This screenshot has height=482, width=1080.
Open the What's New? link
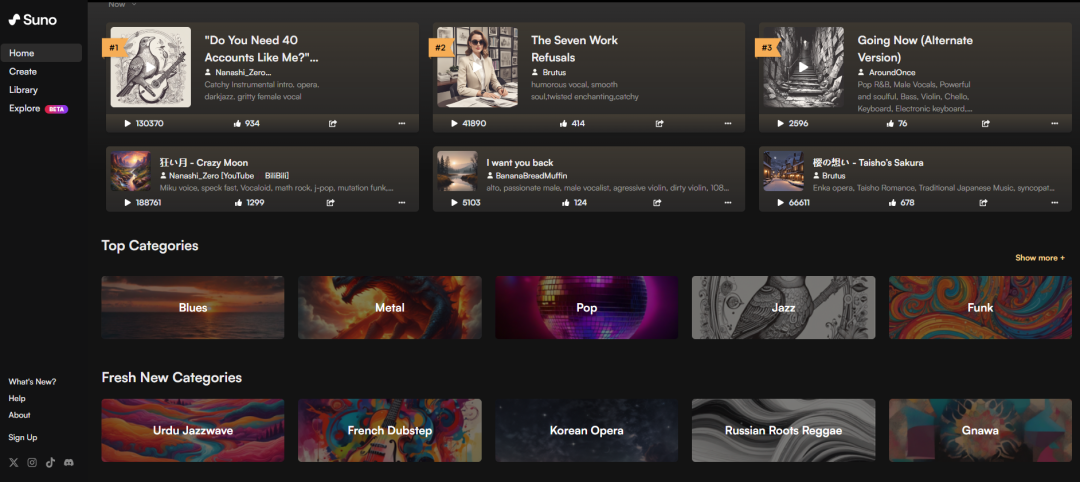click(x=32, y=382)
